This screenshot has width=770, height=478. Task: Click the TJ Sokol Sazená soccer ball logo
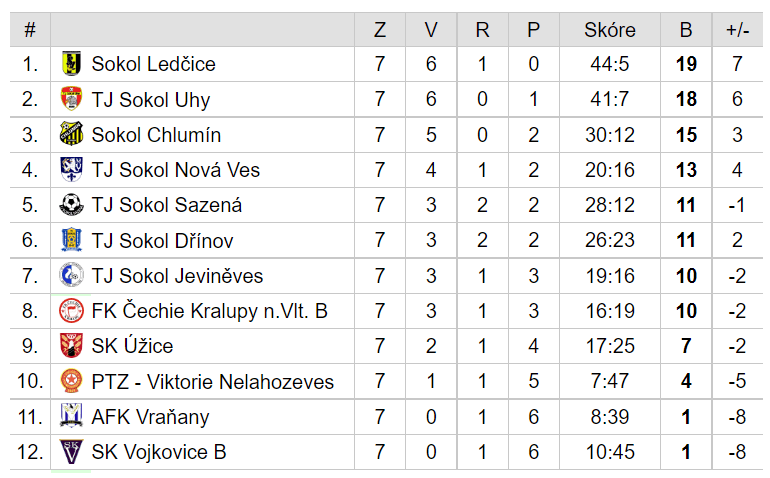click(x=71, y=205)
